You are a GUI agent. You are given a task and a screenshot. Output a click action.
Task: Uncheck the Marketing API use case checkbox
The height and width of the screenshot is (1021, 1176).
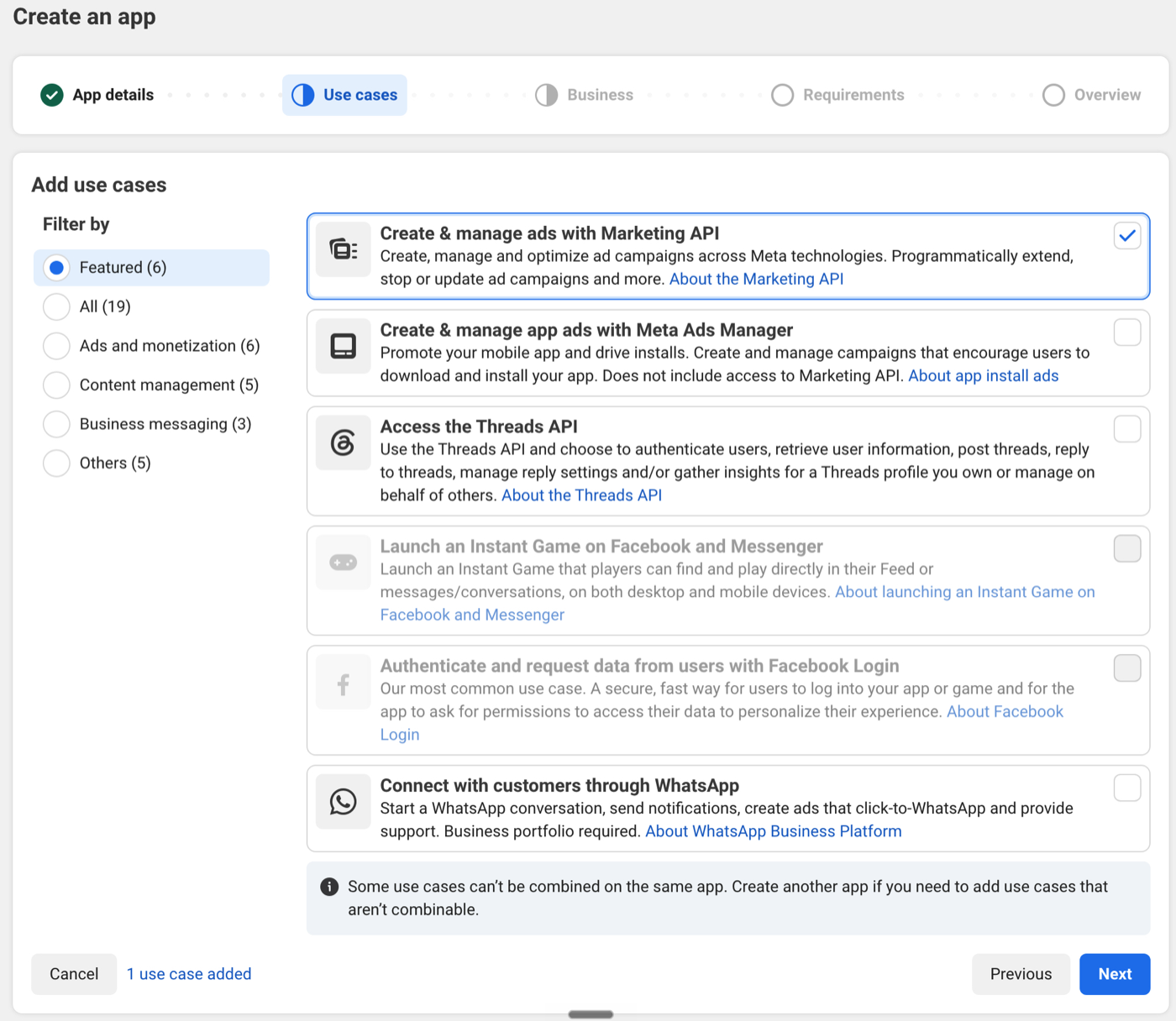click(1127, 236)
